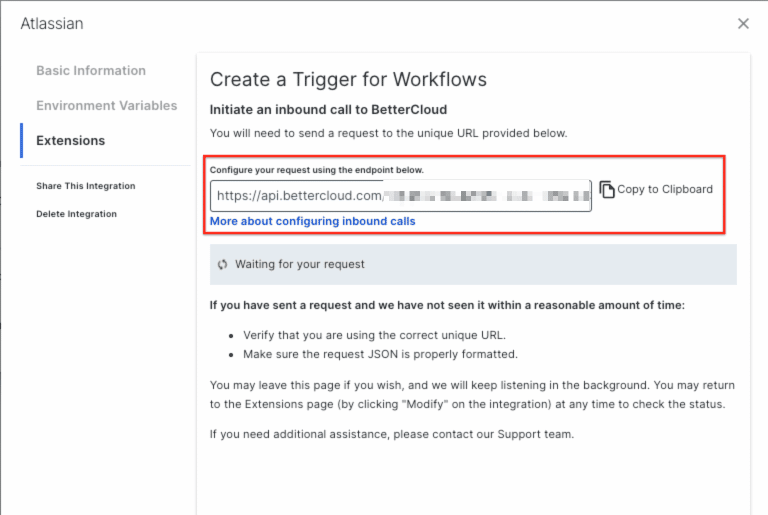Switch to Environment Variables tab
Viewport: 768px width, 515px height.
[107, 105]
